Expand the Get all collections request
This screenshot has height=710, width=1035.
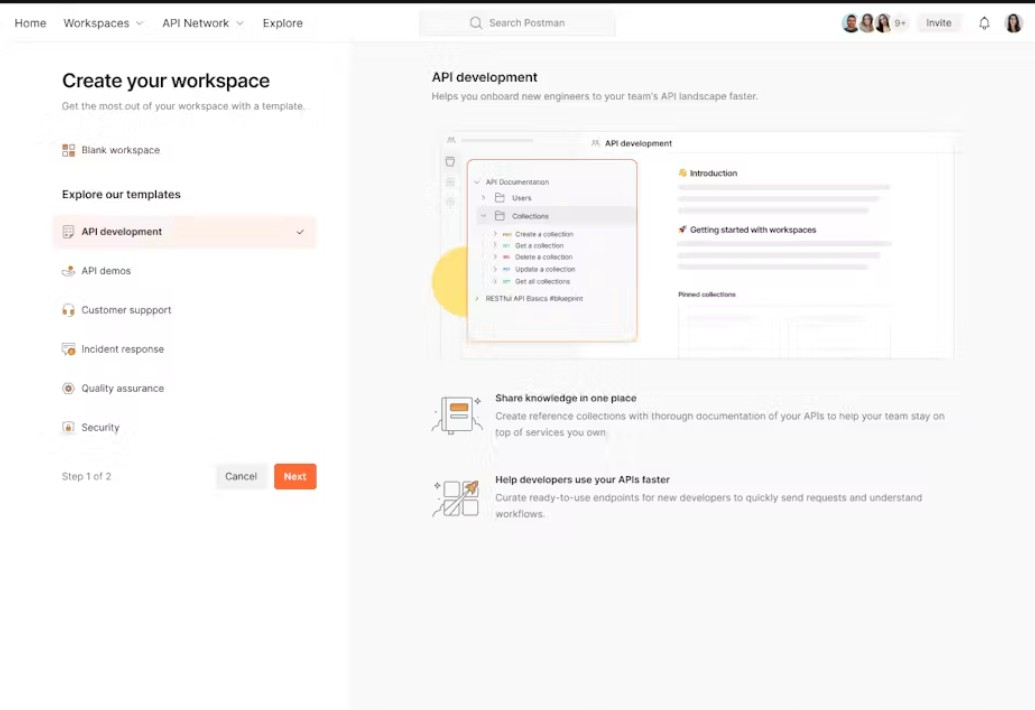click(495, 281)
